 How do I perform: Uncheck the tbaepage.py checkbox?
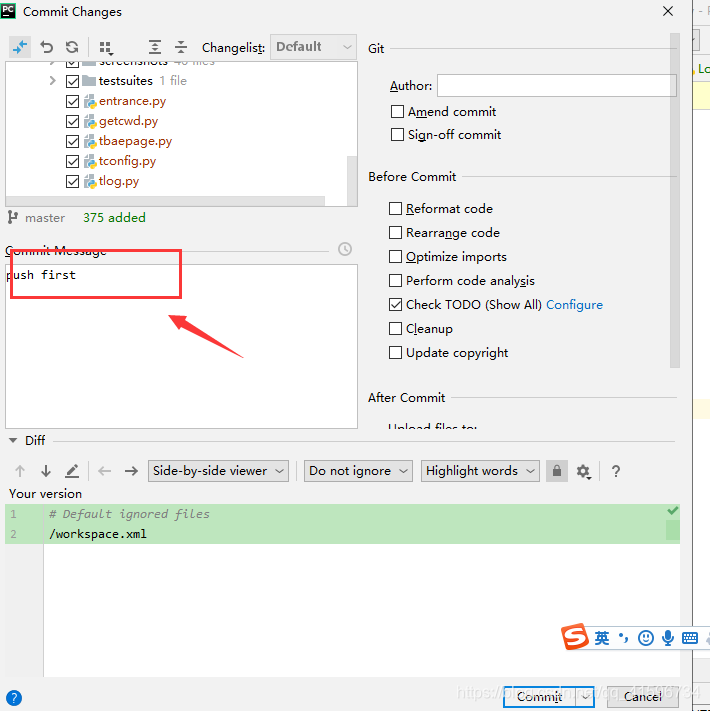tap(73, 141)
